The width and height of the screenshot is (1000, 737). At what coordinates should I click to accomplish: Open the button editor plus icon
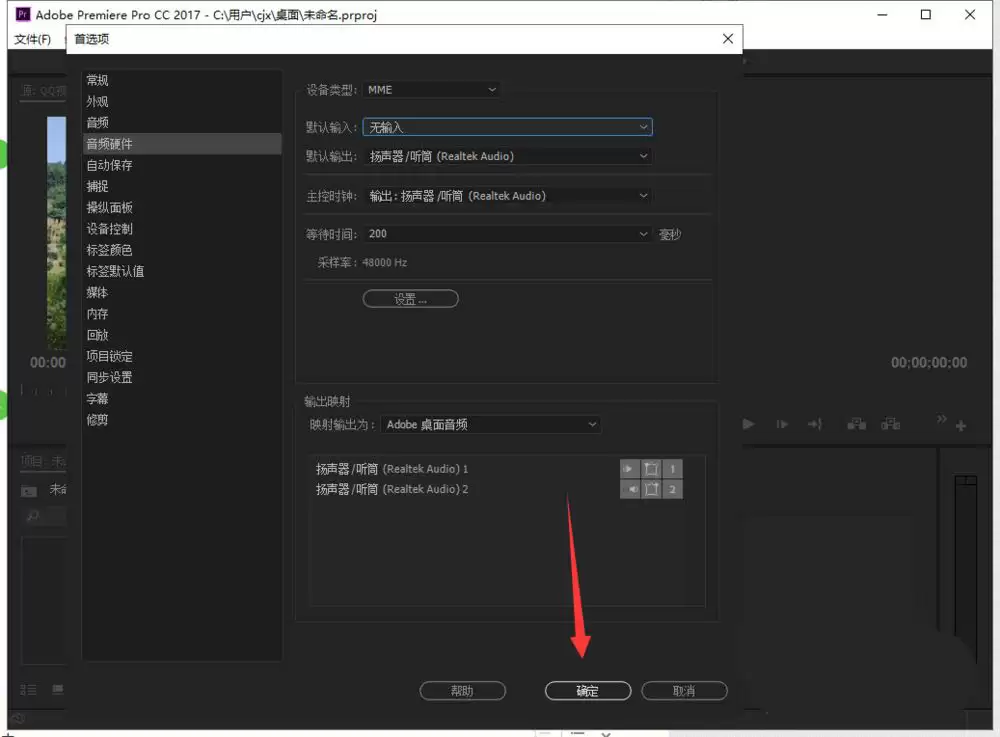[961, 426]
